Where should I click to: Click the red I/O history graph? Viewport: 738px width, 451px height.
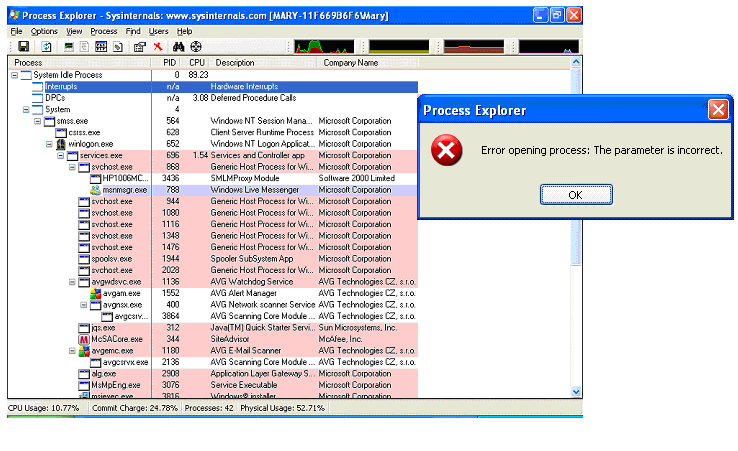pos(474,47)
